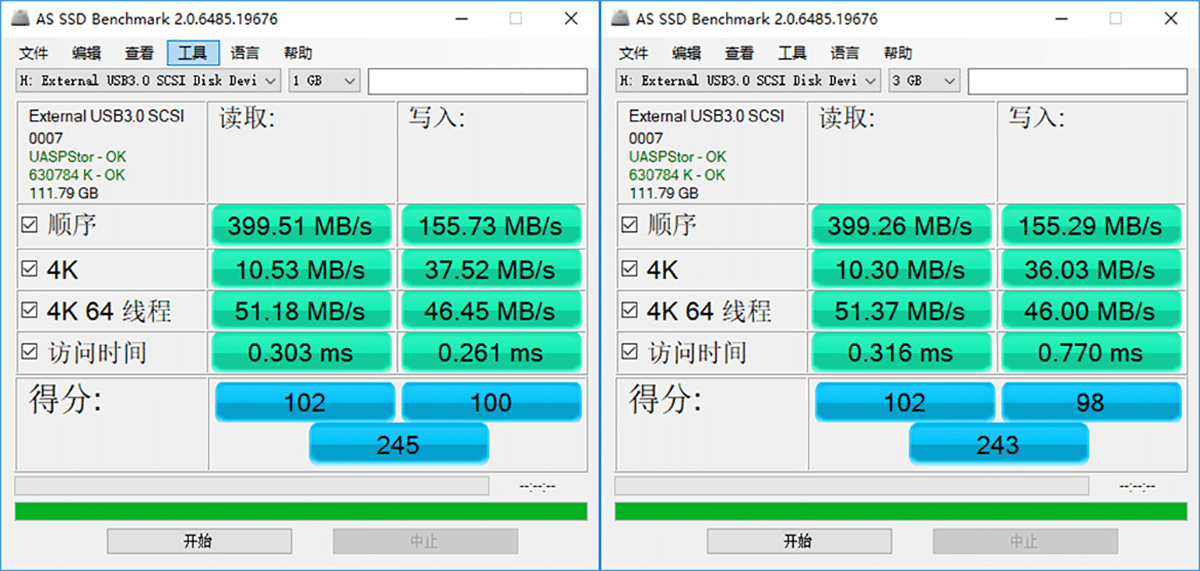Screen dimensions: 1200x571
Task: Click 51.18 MB/s 4K 64 read result
Action: click(301, 311)
